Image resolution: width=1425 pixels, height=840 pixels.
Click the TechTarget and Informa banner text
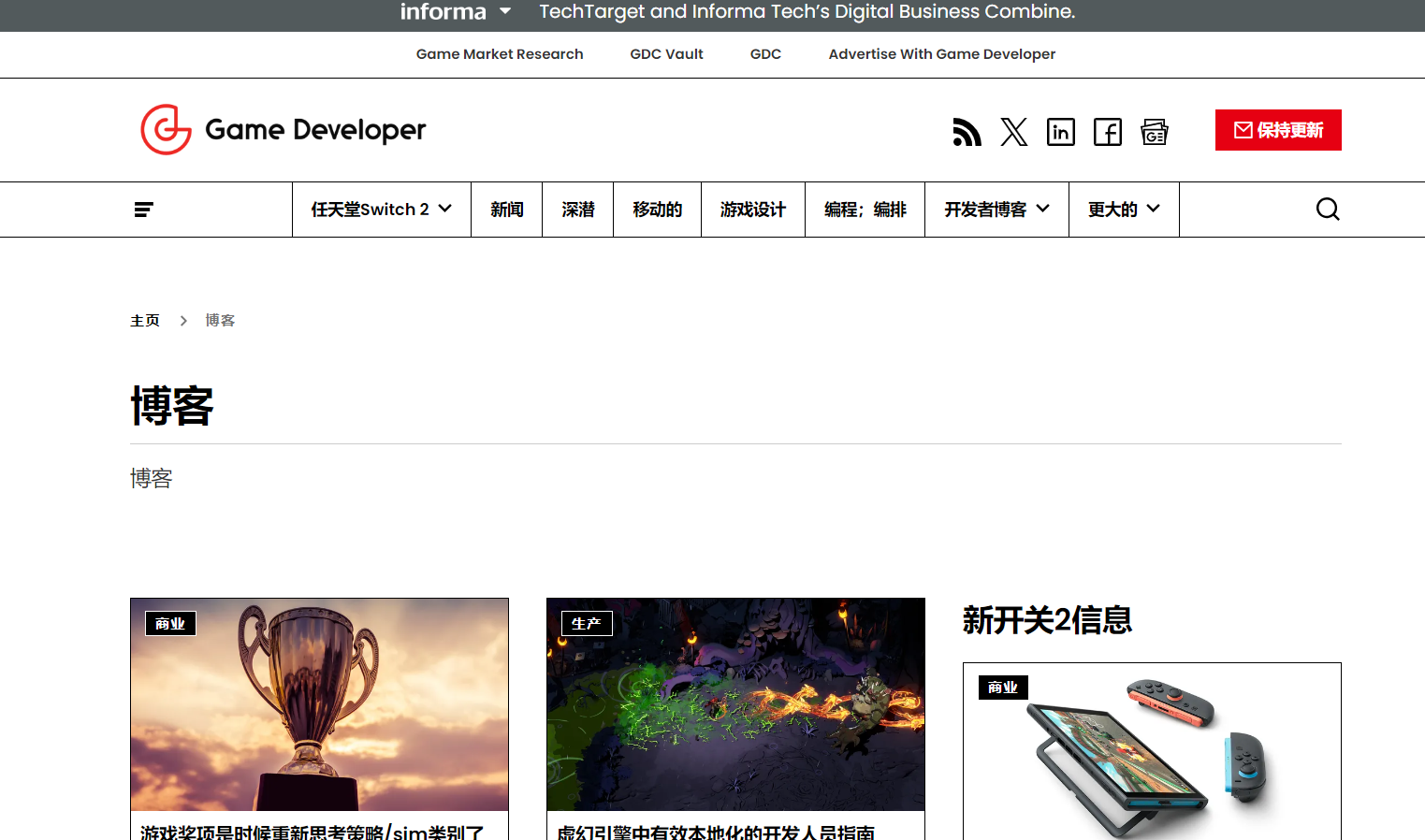coord(807,11)
